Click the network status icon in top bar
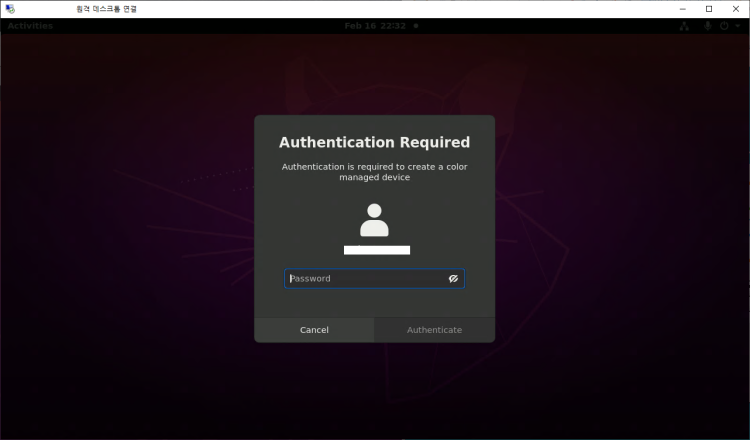The width and height of the screenshot is (750, 440). click(x=684, y=25)
